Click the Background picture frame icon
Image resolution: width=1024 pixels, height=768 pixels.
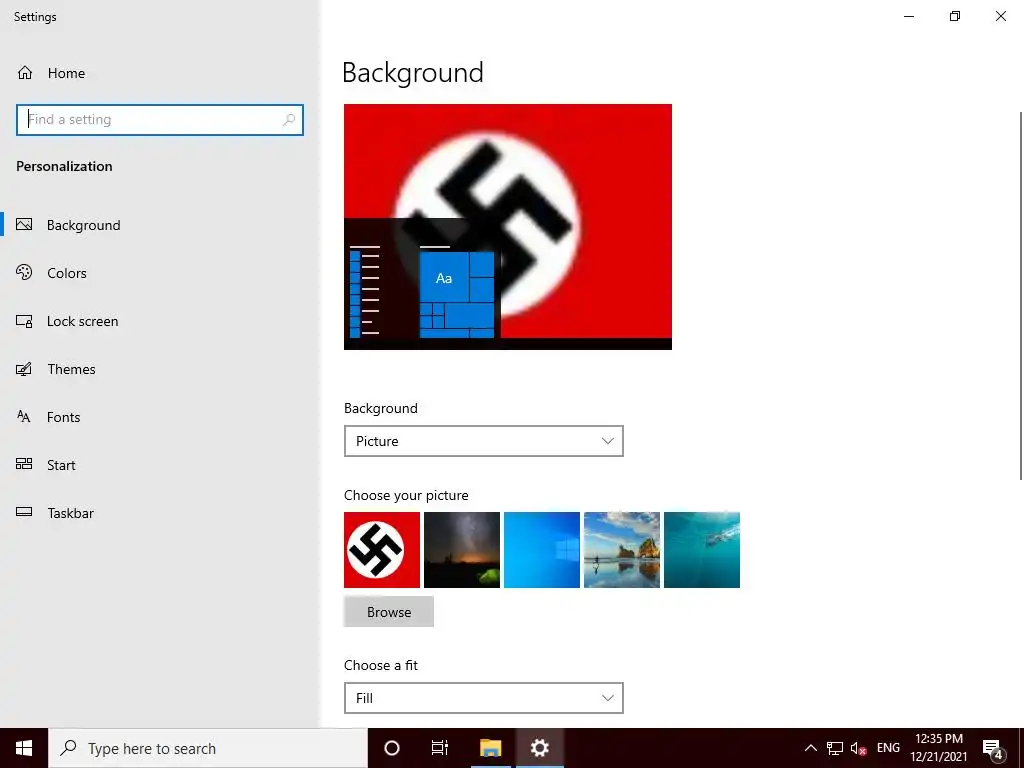coord(24,225)
